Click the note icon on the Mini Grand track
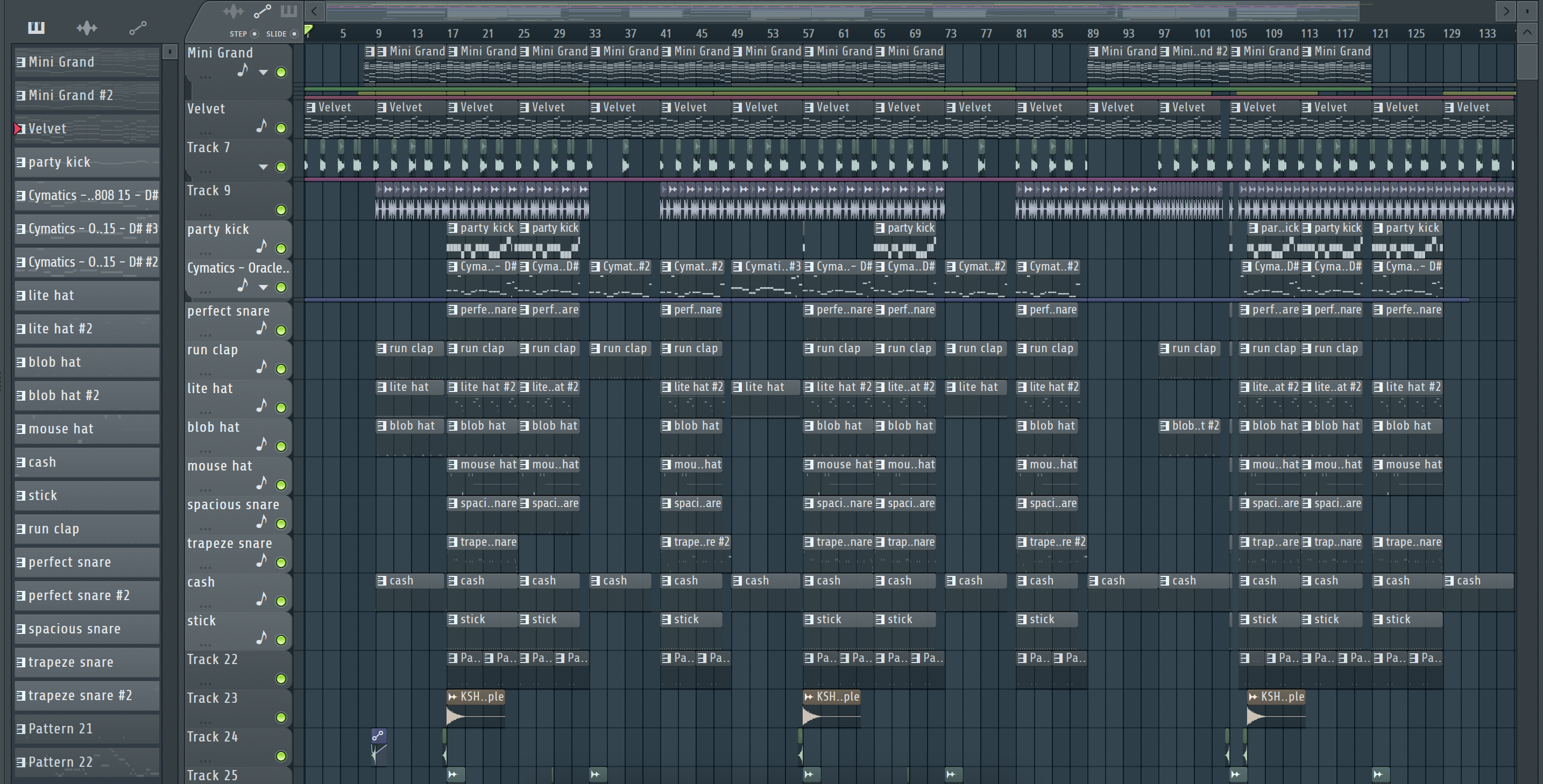1543x784 pixels. click(x=242, y=70)
